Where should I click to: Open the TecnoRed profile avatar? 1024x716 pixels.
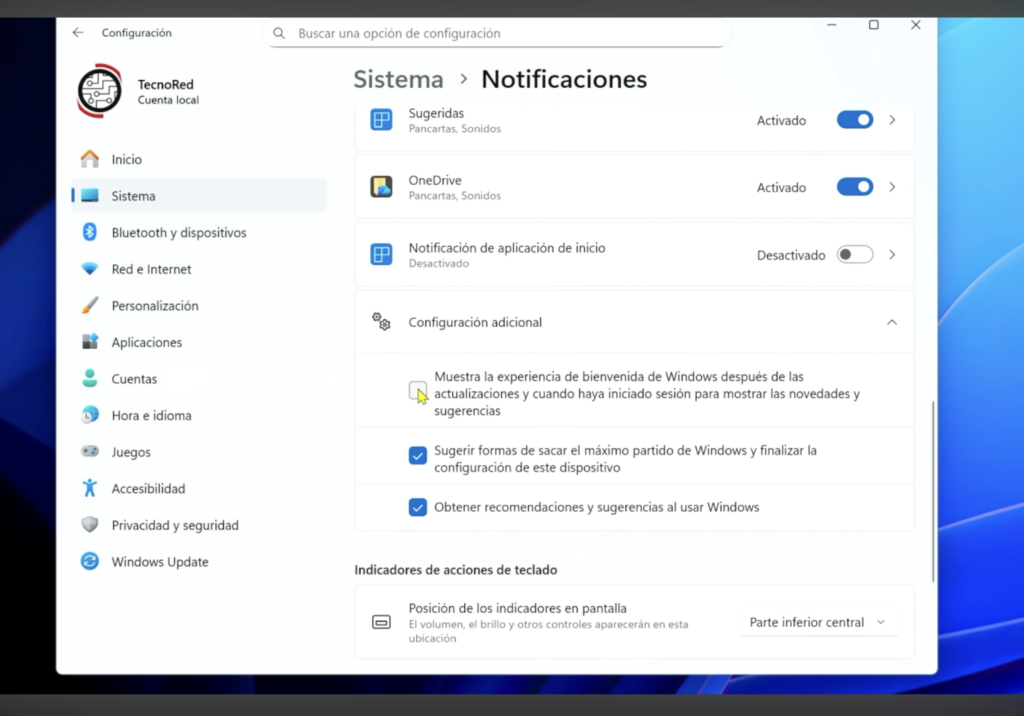point(99,91)
